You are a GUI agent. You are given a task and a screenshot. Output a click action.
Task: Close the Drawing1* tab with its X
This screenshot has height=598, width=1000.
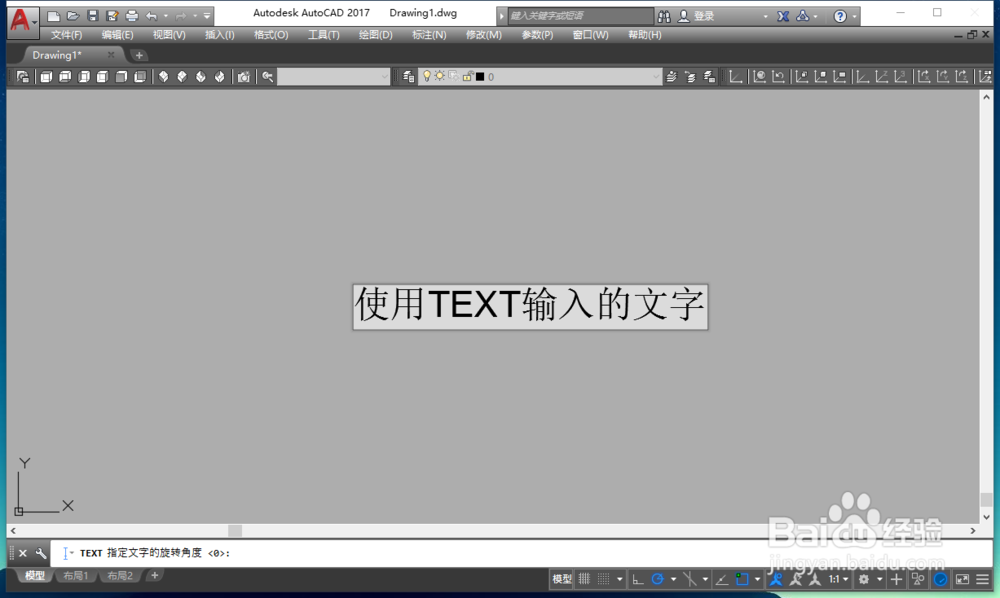tap(111, 55)
